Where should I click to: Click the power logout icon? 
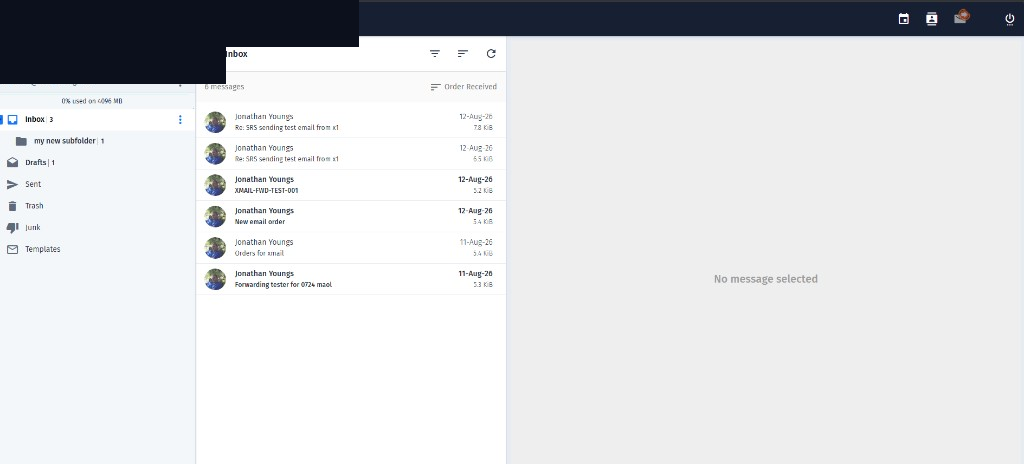1010,19
